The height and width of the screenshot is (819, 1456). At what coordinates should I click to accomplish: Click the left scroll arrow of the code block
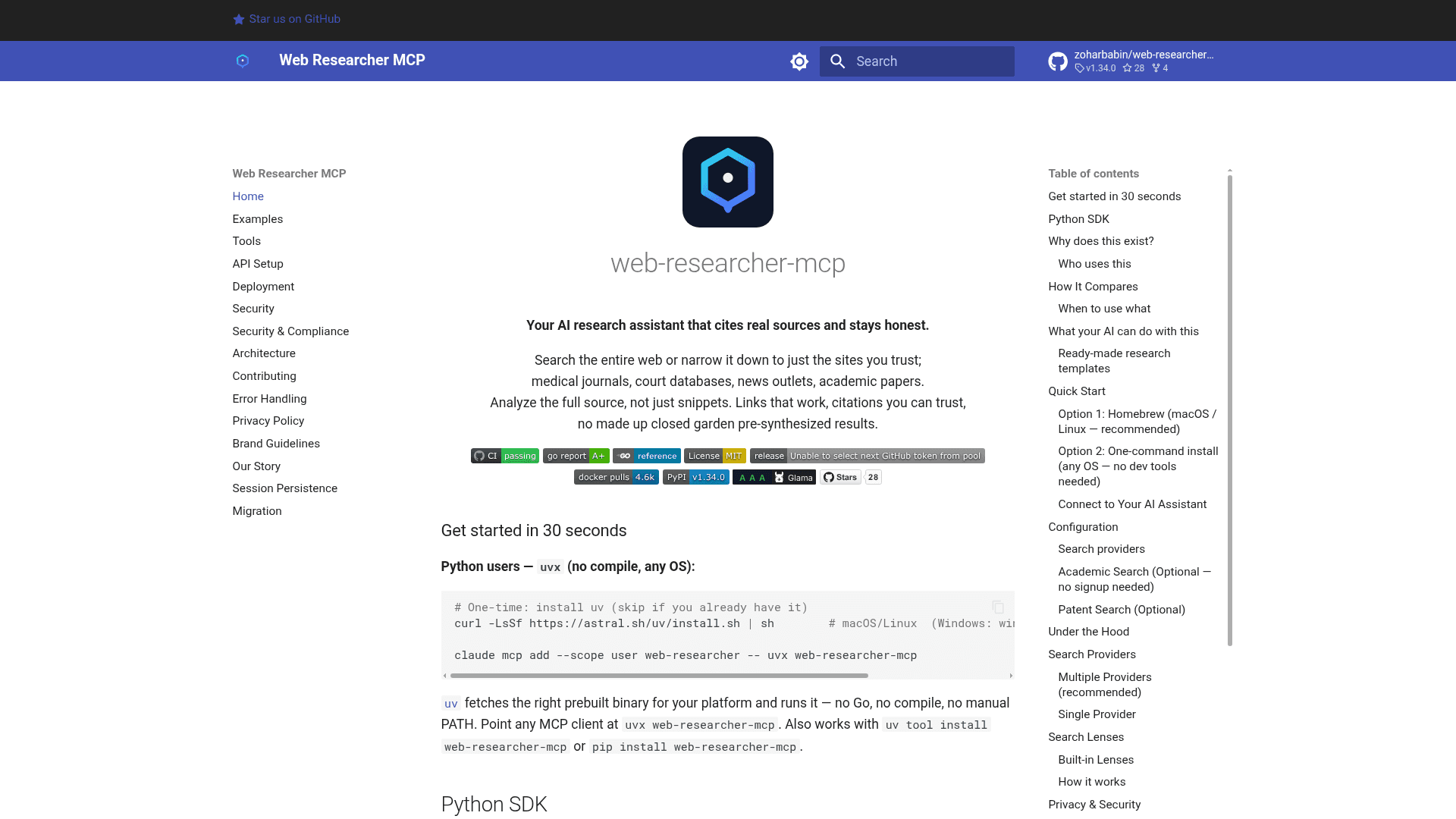(445, 676)
